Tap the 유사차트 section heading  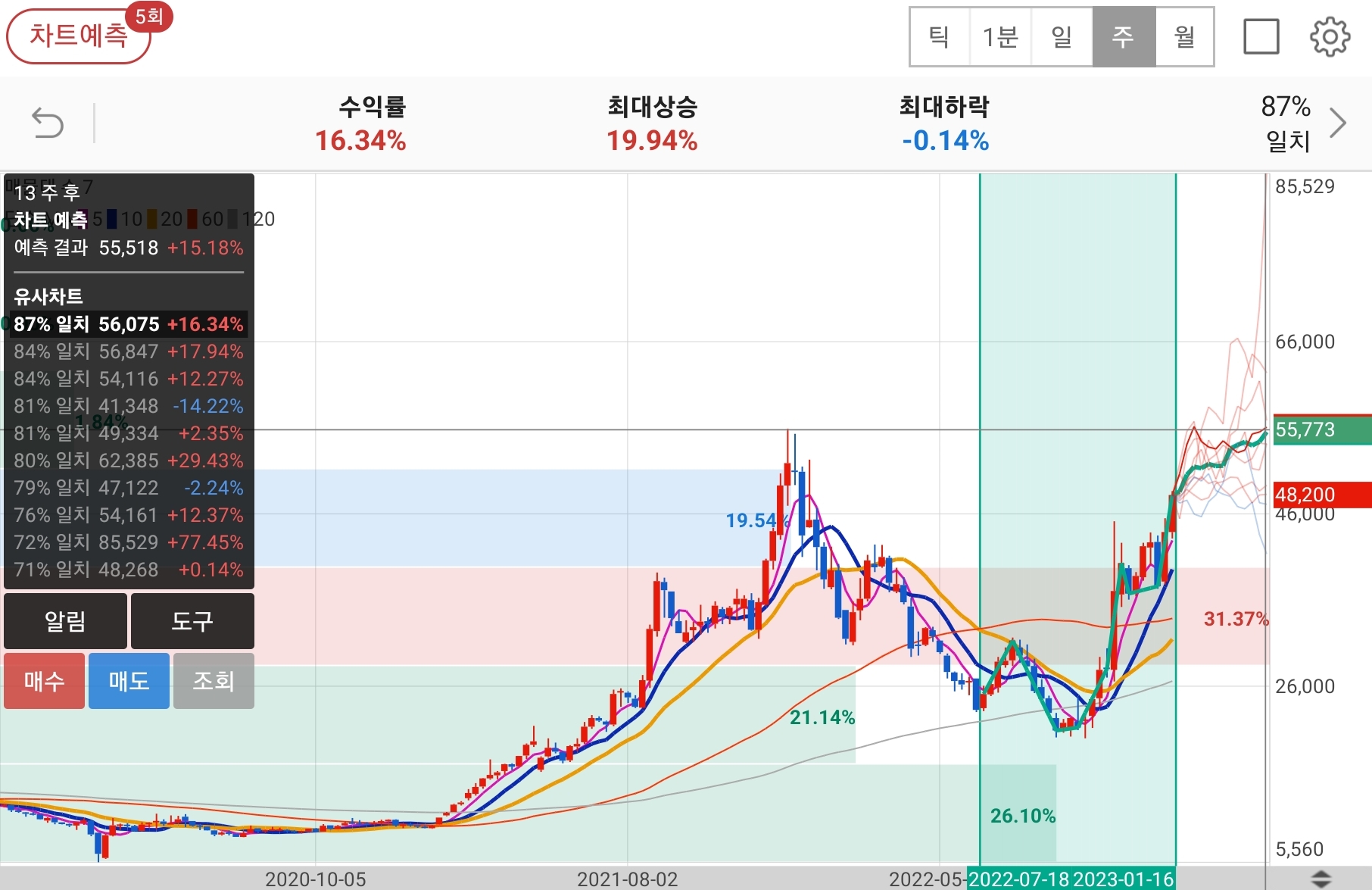(48, 296)
